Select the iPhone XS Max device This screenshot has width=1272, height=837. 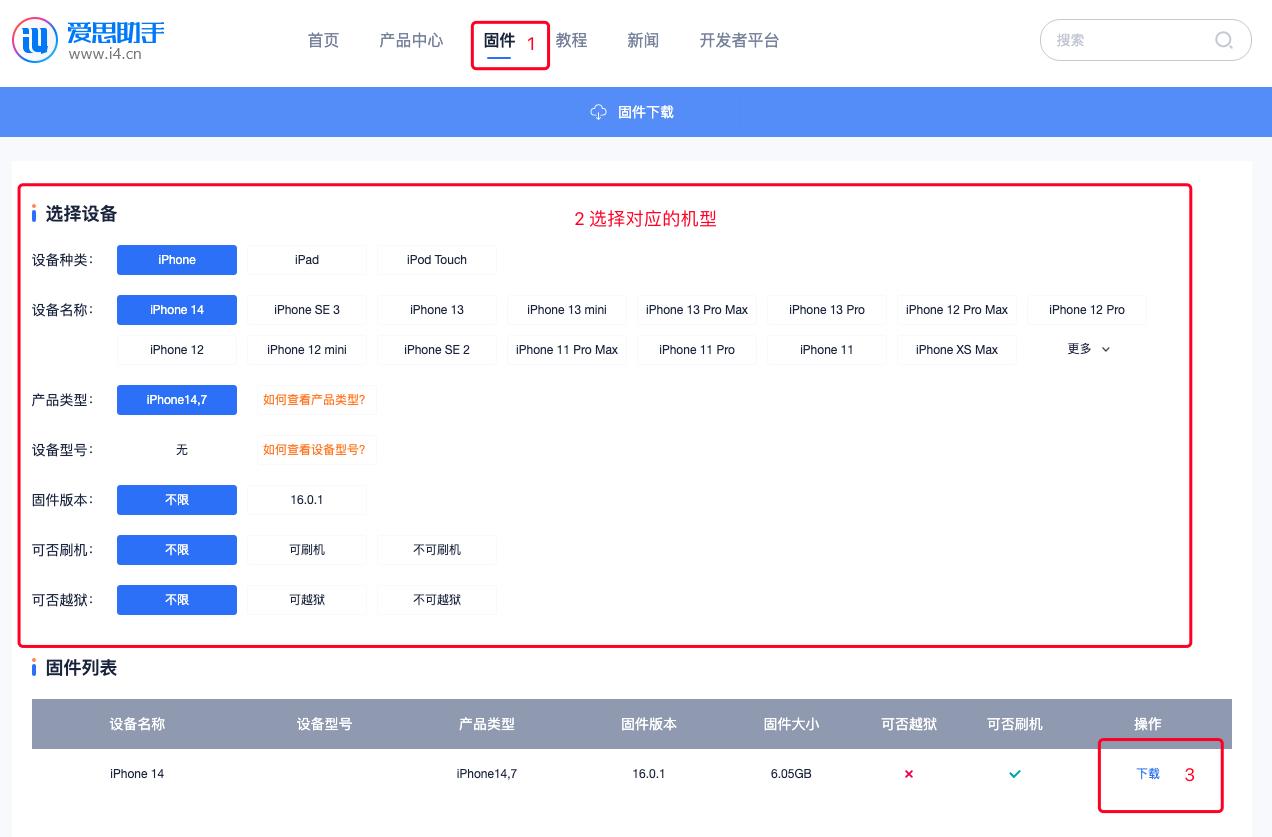pos(956,349)
